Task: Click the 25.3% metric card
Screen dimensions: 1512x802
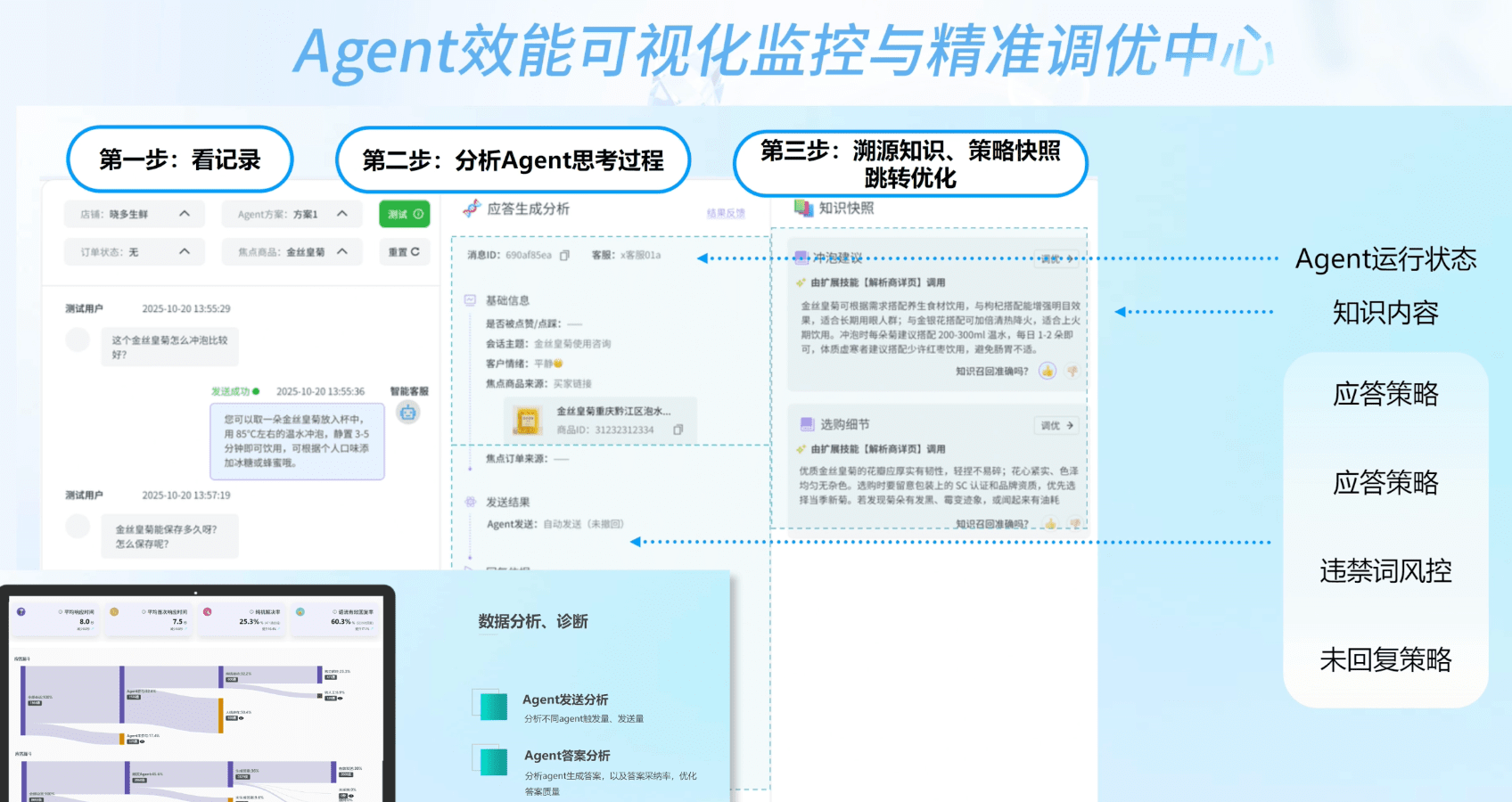Action: click(x=242, y=619)
